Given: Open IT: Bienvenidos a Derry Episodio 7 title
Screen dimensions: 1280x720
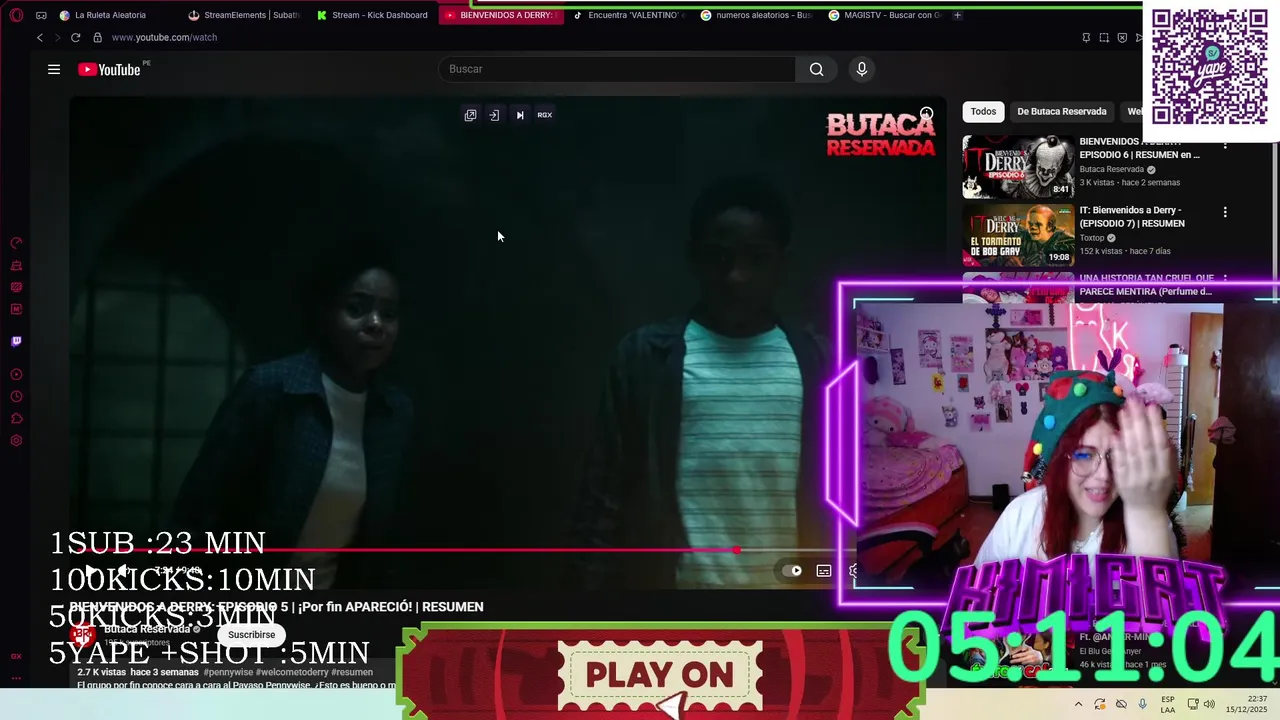Looking at the screenshot, I should pos(1132,217).
